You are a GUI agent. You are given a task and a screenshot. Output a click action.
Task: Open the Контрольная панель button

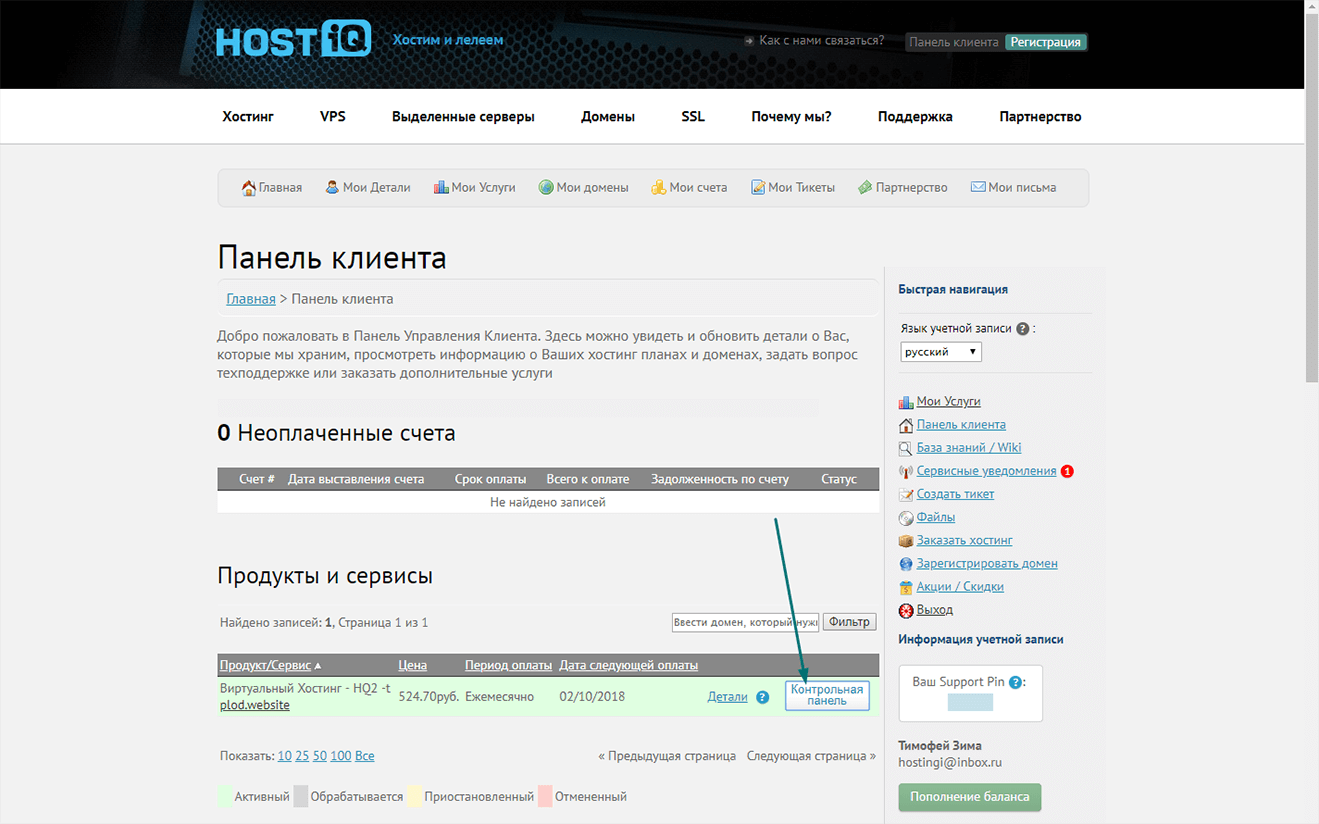click(827, 696)
